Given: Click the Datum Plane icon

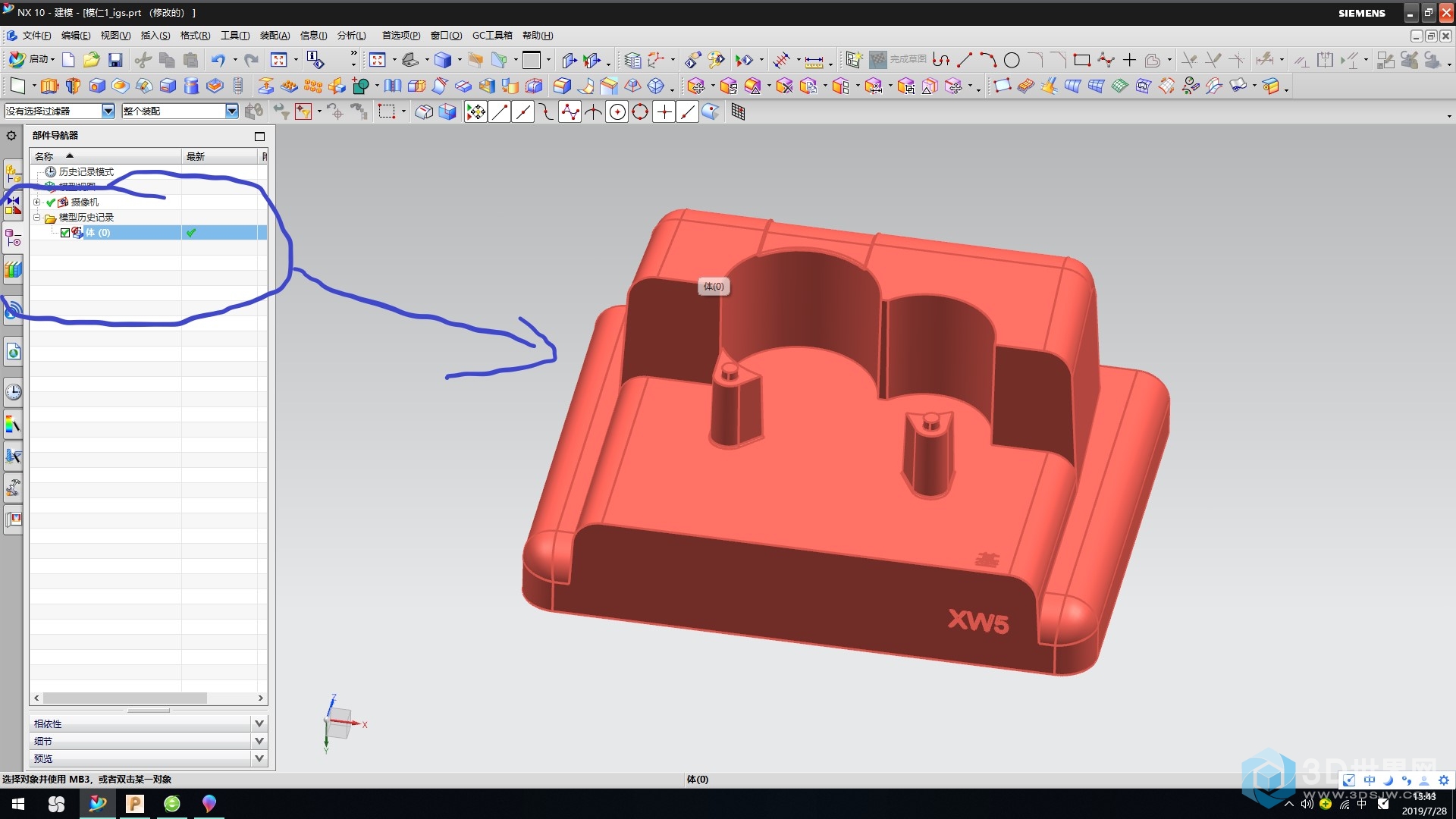Looking at the screenshot, I should click(17, 86).
